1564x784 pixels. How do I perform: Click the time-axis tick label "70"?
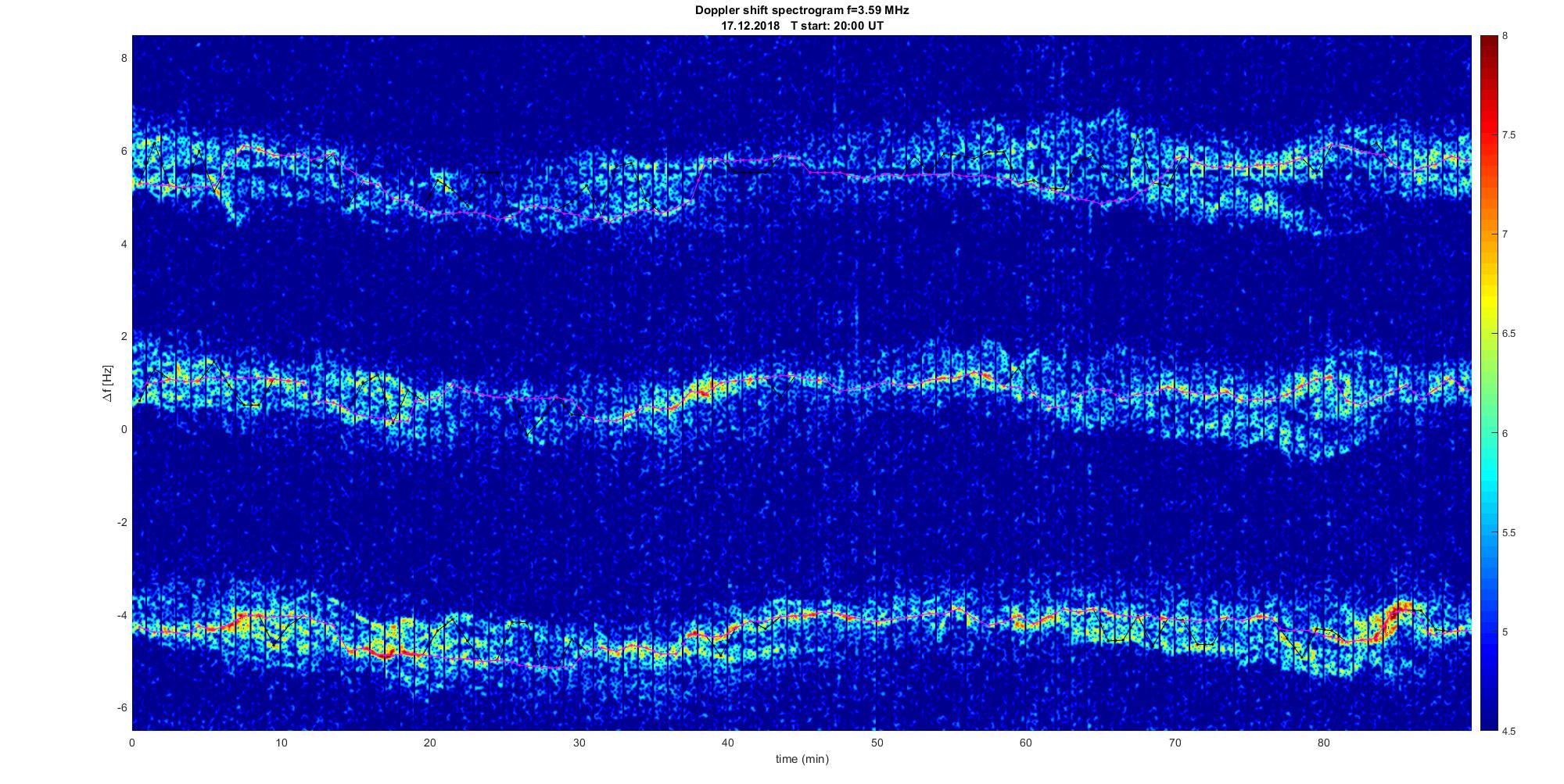click(x=1175, y=743)
